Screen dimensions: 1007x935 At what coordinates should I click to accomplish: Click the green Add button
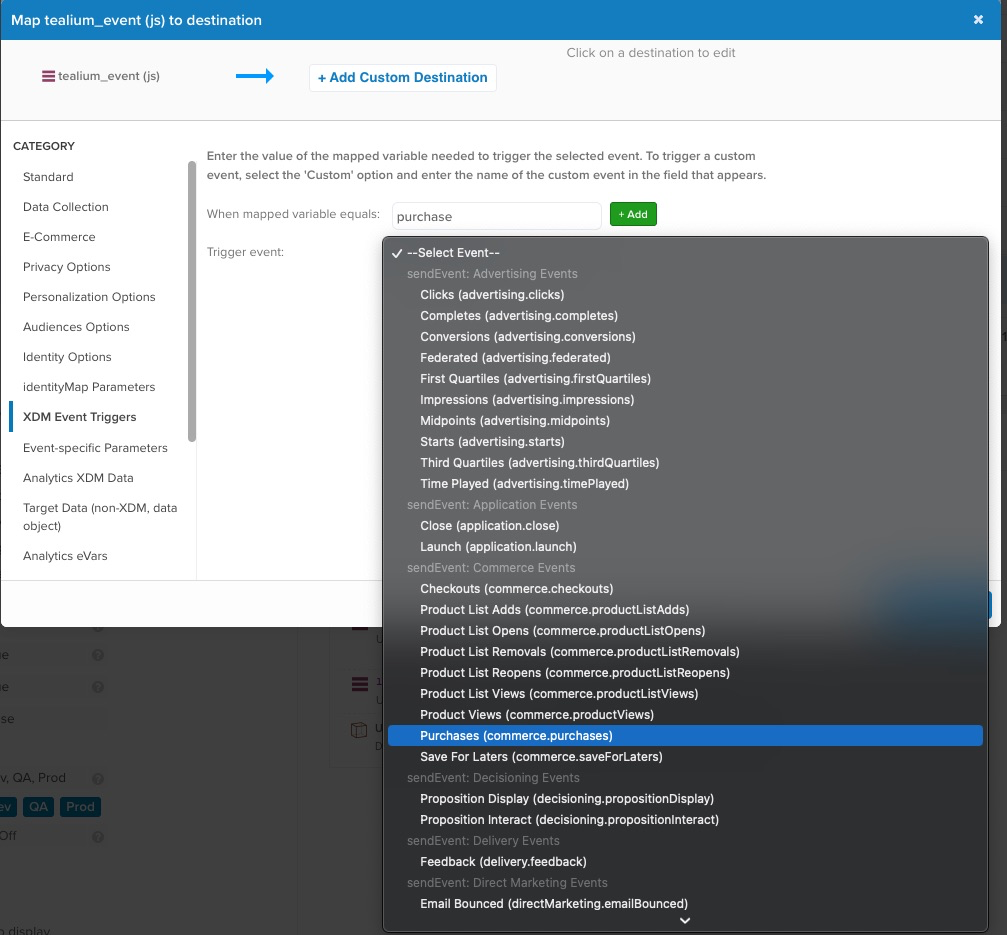point(632,214)
